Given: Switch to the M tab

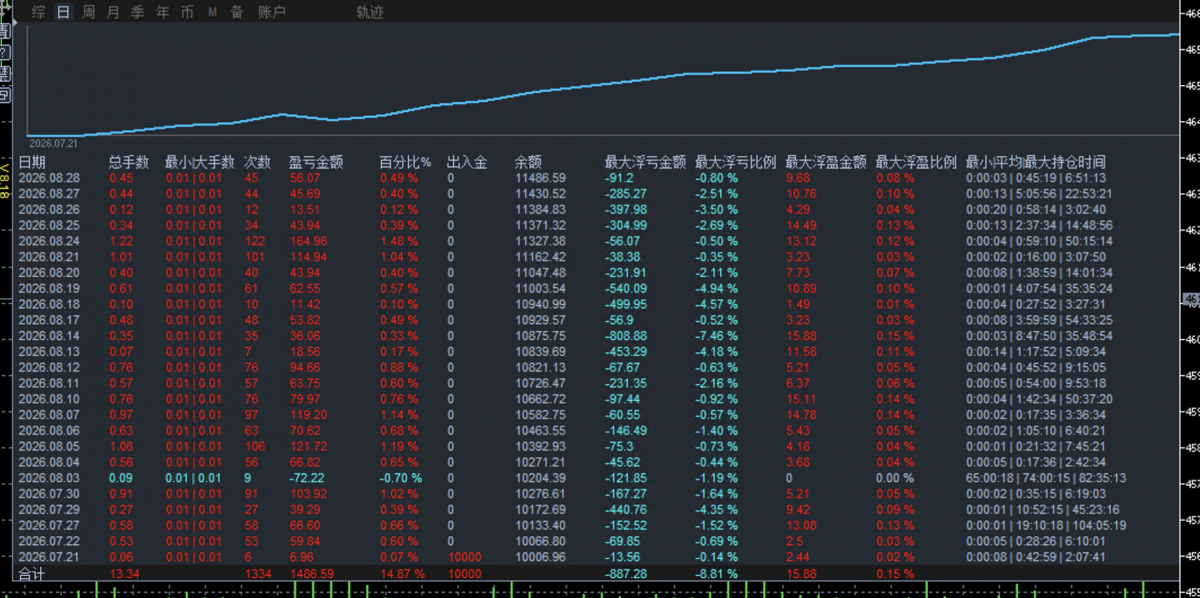Looking at the screenshot, I should pos(213,12).
